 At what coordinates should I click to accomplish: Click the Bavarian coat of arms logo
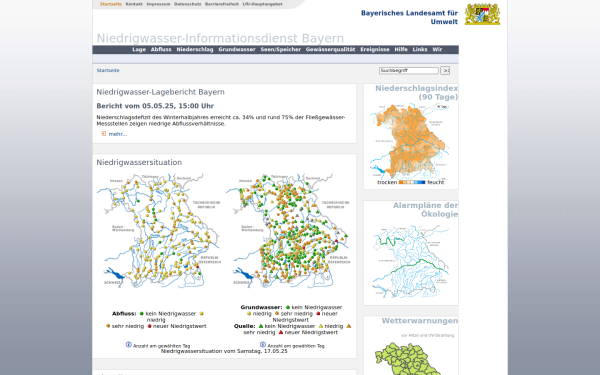click(x=482, y=14)
